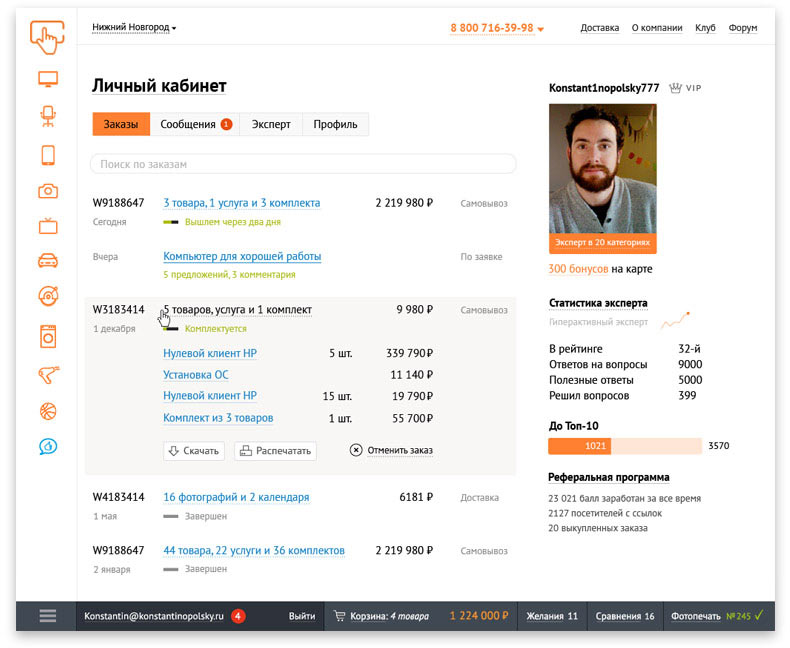Click the basketball sports category icon
Image resolution: width=790 pixels, height=648 pixels.
[47, 410]
